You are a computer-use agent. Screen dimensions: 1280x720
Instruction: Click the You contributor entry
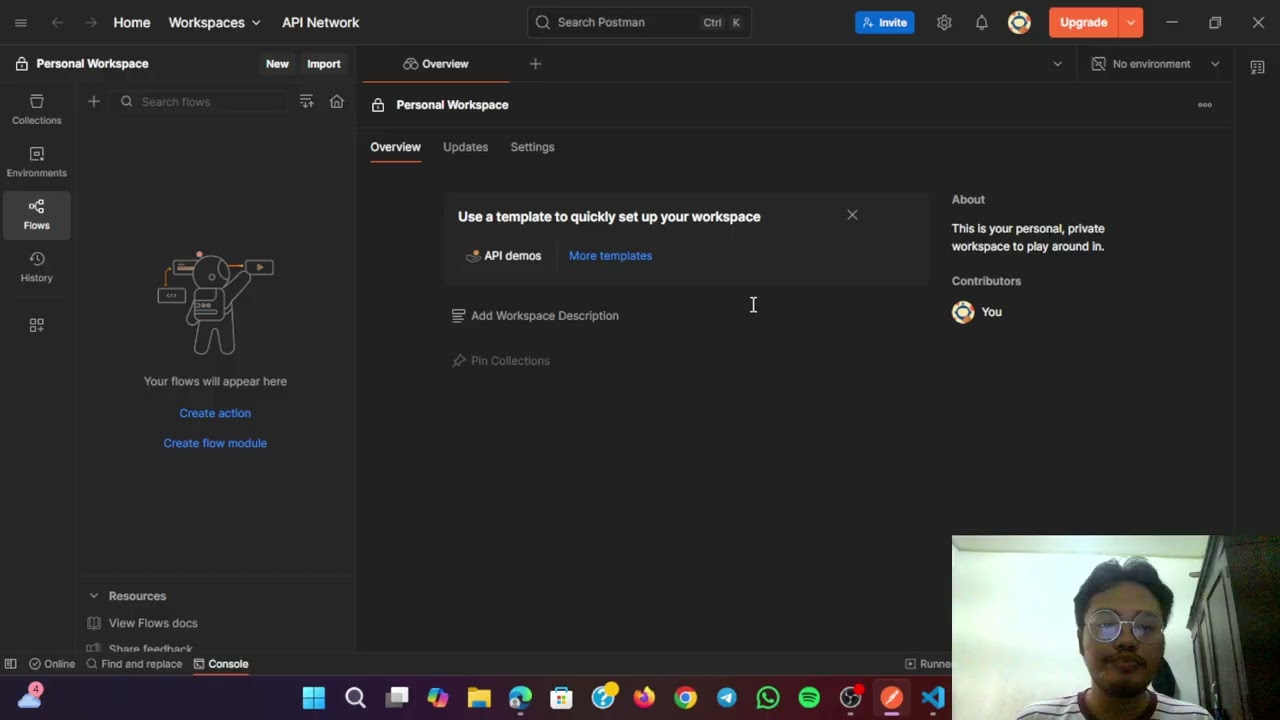(x=977, y=312)
